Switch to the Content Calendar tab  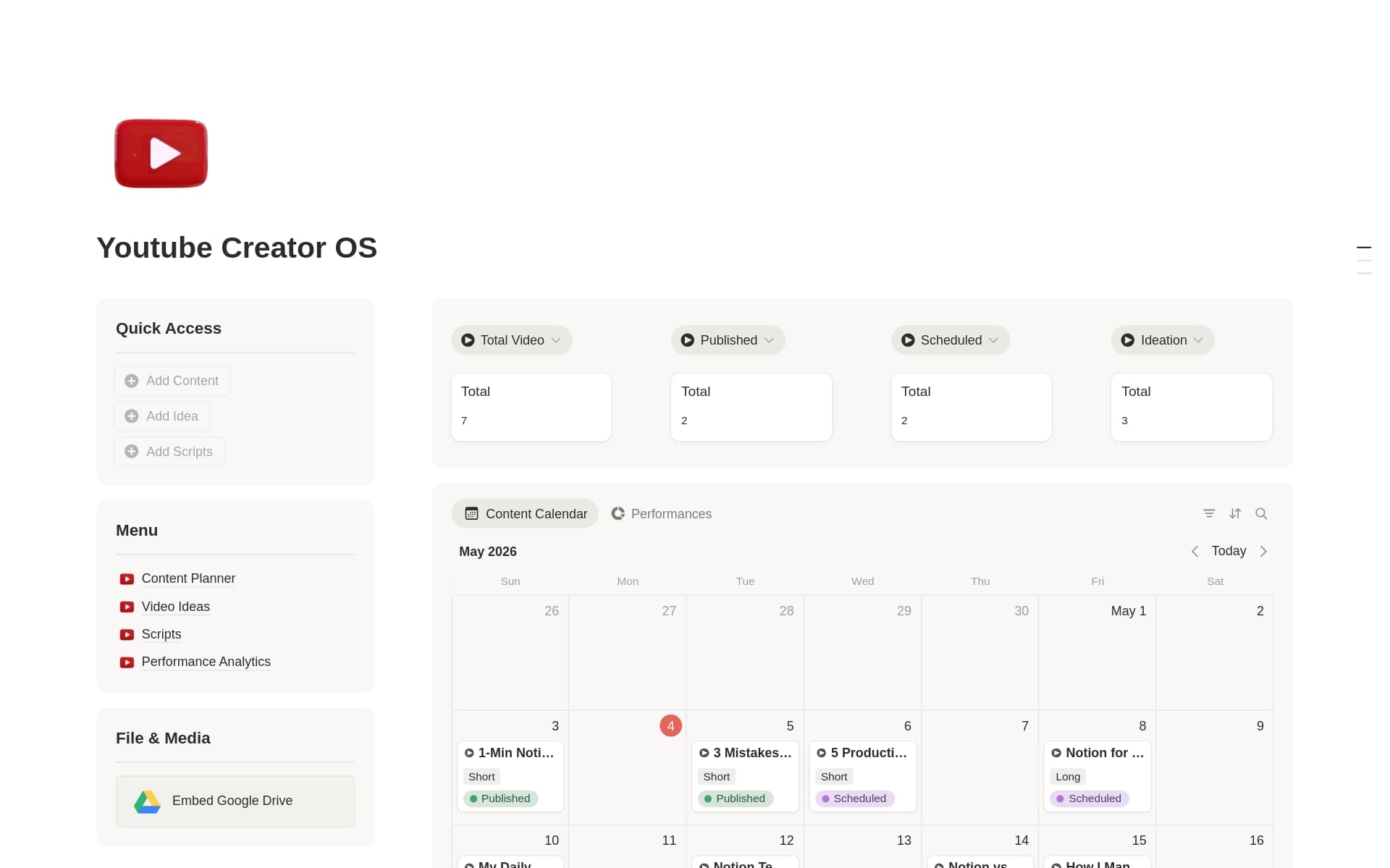click(x=525, y=514)
